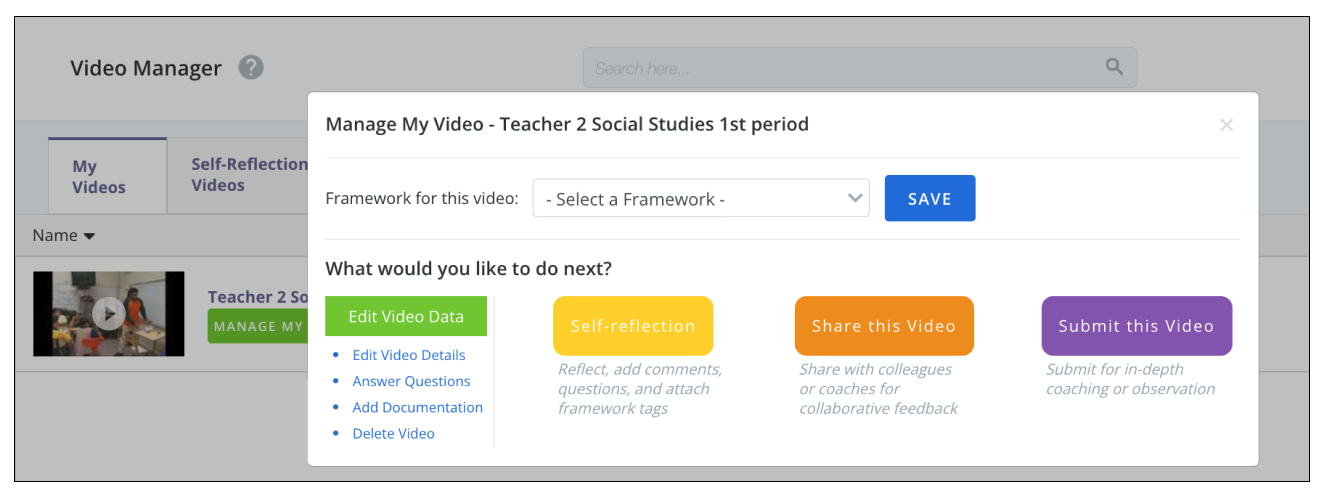The width and height of the screenshot is (1322, 492).
Task: Open the Edit Video Details link
Action: pyautogui.click(x=409, y=355)
